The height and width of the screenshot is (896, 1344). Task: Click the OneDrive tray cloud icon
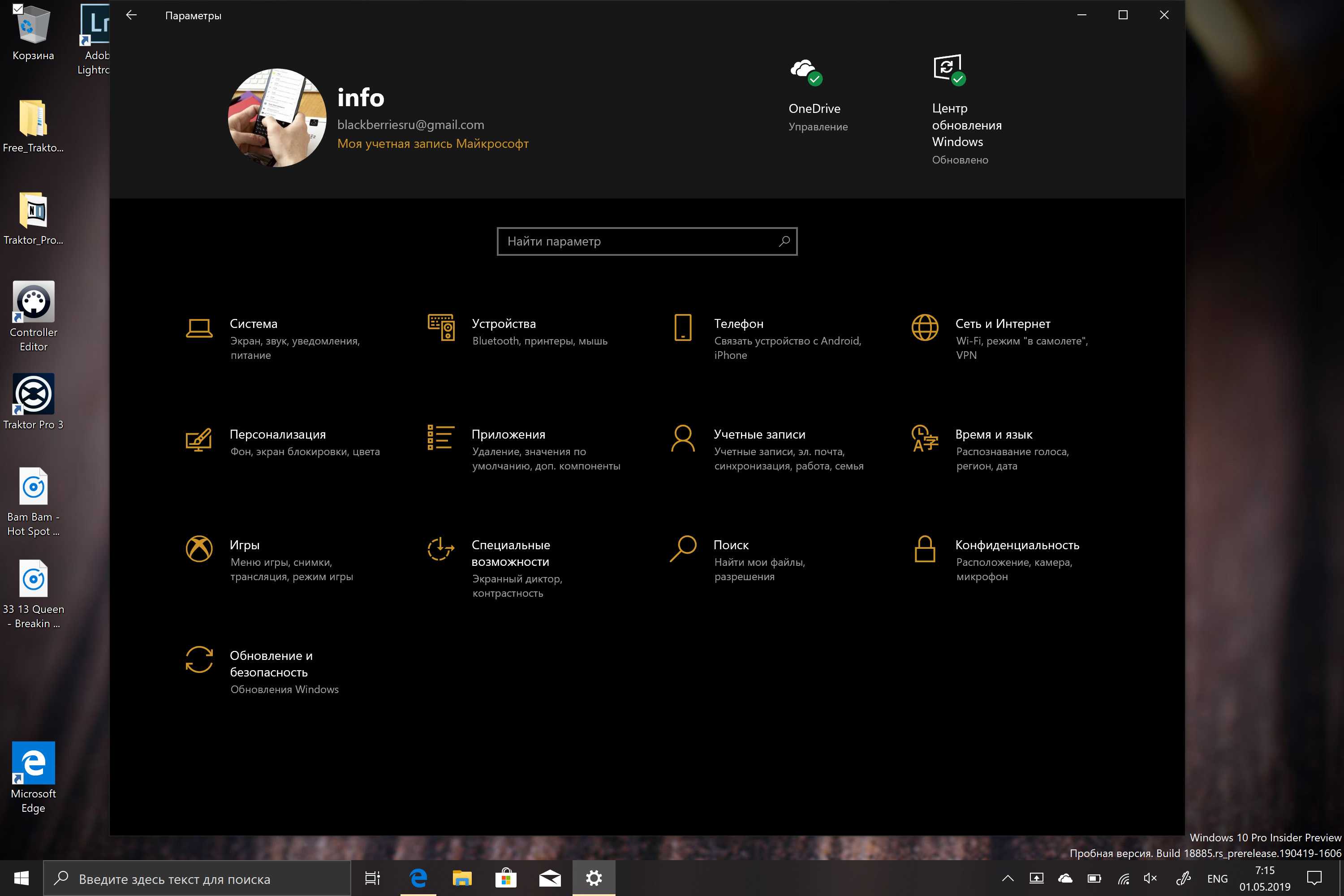point(1064,878)
